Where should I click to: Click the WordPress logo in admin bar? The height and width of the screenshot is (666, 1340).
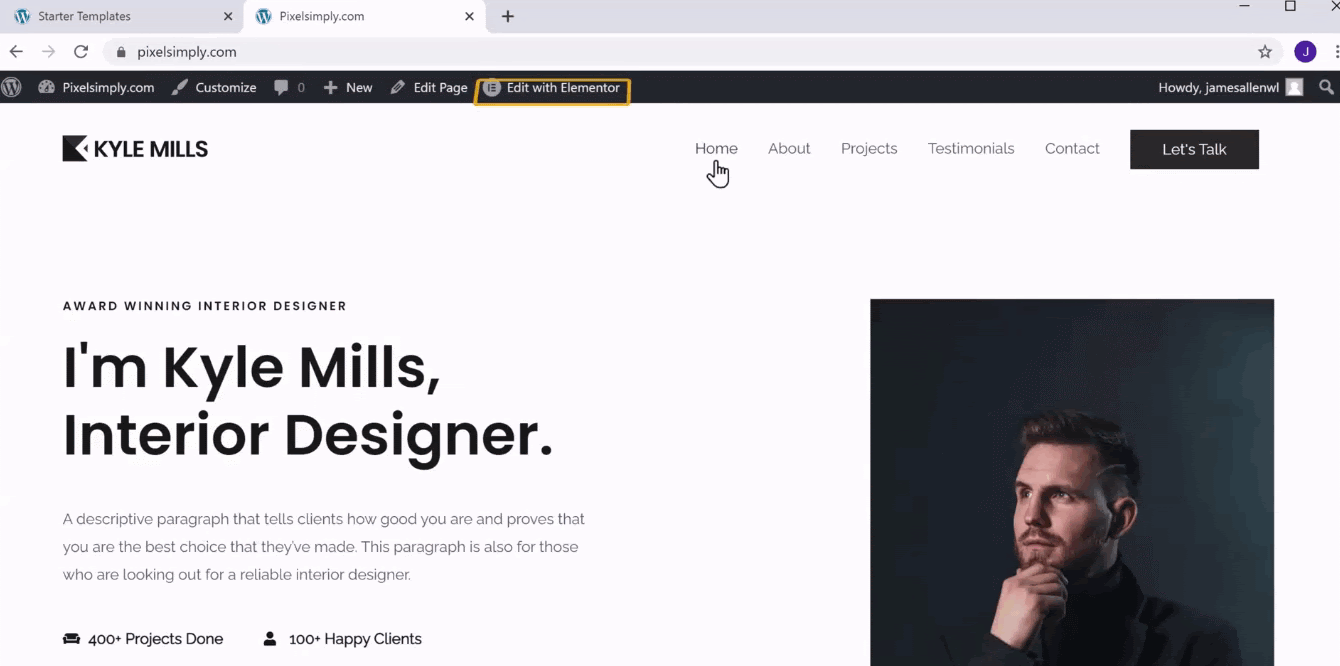[x=11, y=87]
